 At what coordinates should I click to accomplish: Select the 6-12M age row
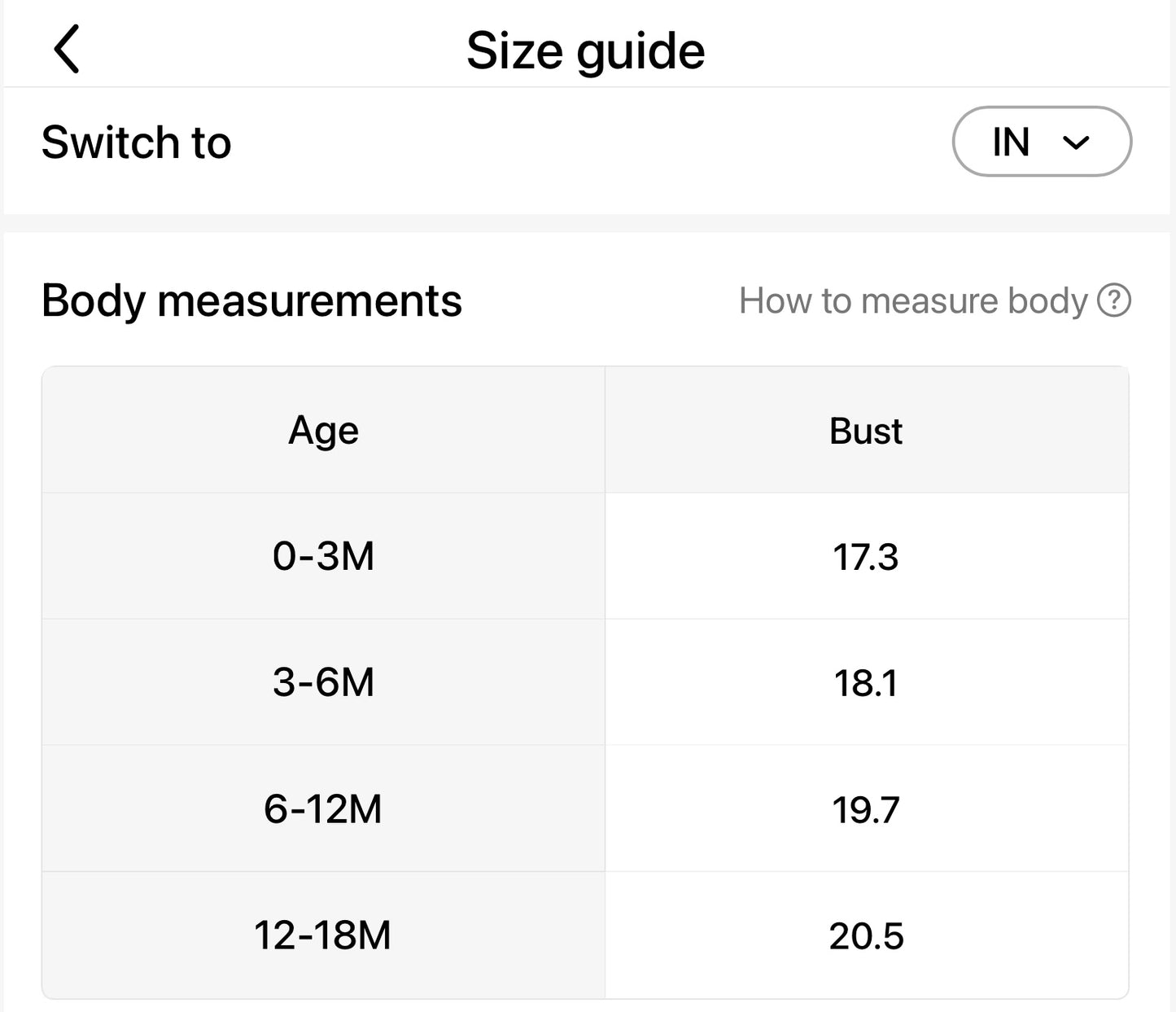[323, 808]
